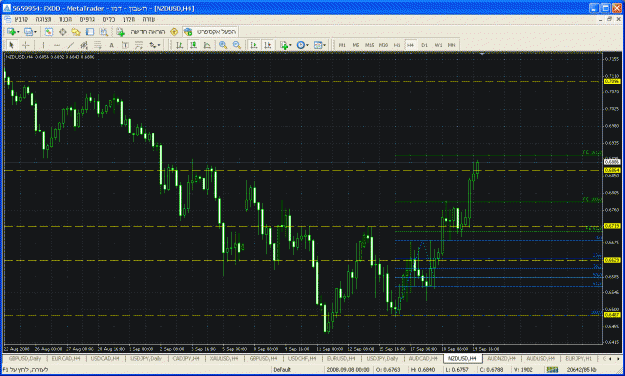Image resolution: width=625 pixels, height=376 pixels.
Task: Switch to the XAUUSD,H4 chart tab
Action: click(x=224, y=359)
